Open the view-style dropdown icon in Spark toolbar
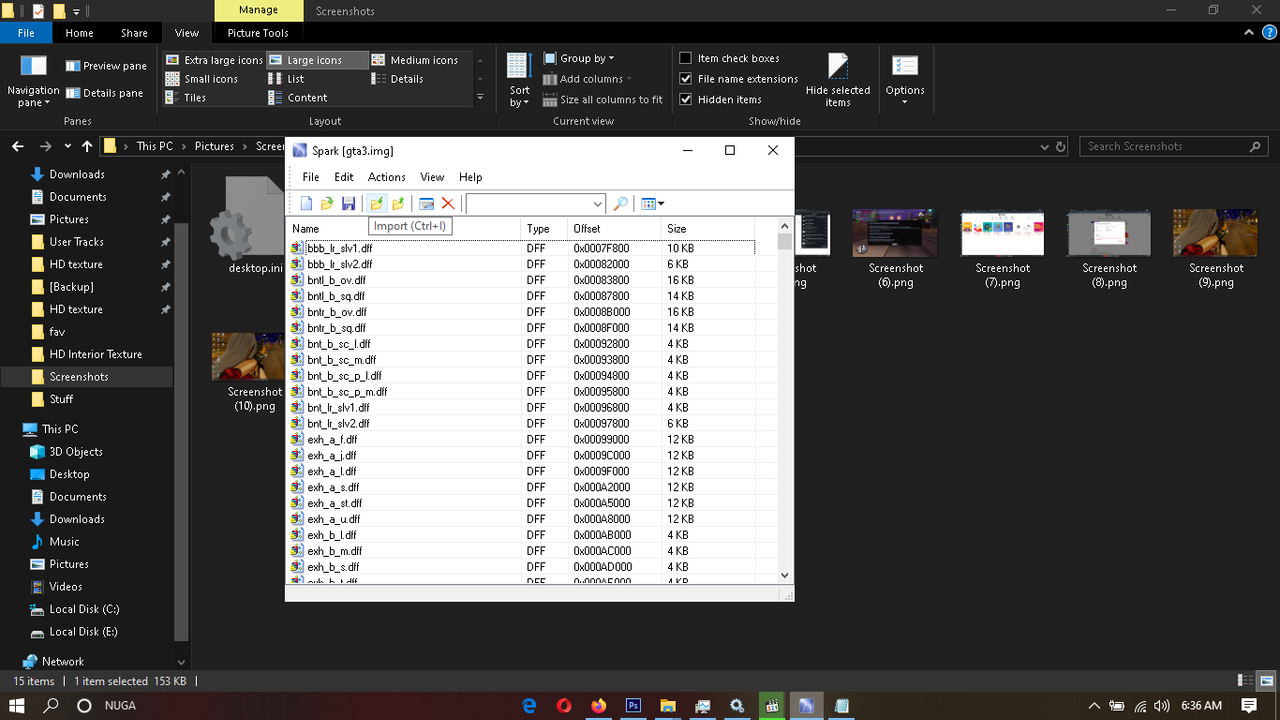1280x720 pixels. click(x=652, y=204)
